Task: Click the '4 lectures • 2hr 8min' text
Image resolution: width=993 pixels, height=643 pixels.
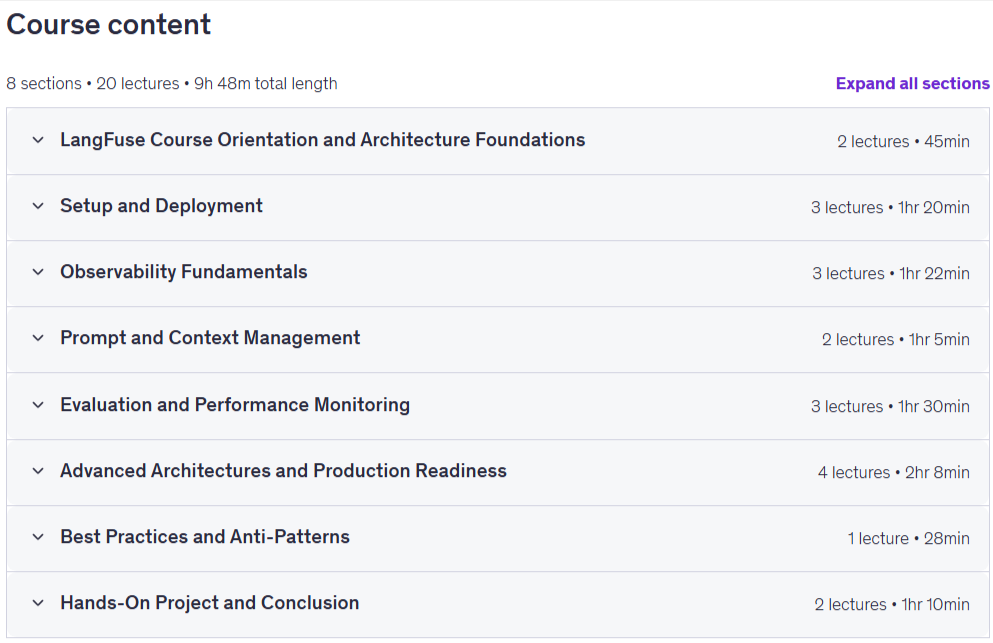Action: click(x=894, y=472)
